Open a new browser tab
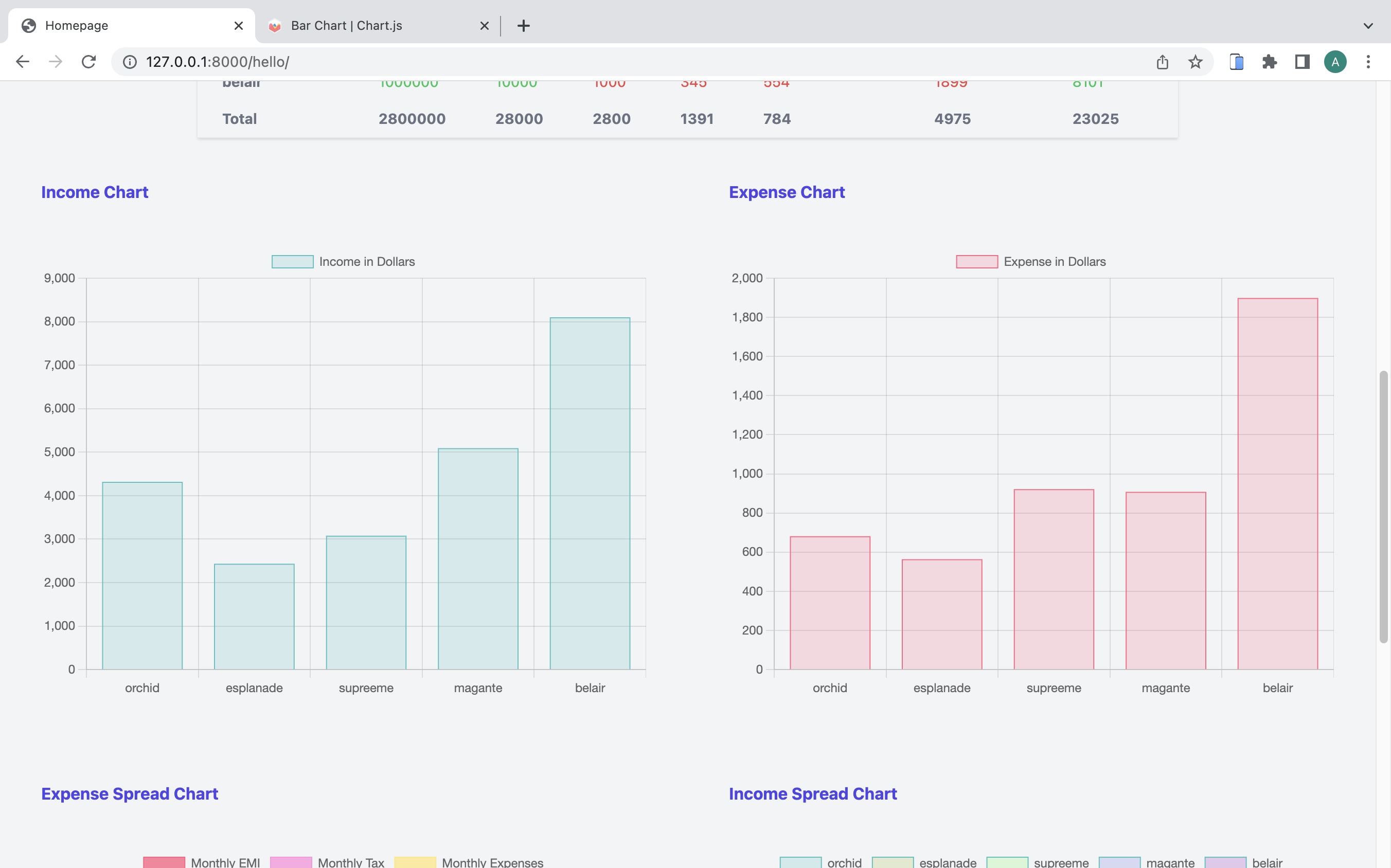 click(523, 25)
